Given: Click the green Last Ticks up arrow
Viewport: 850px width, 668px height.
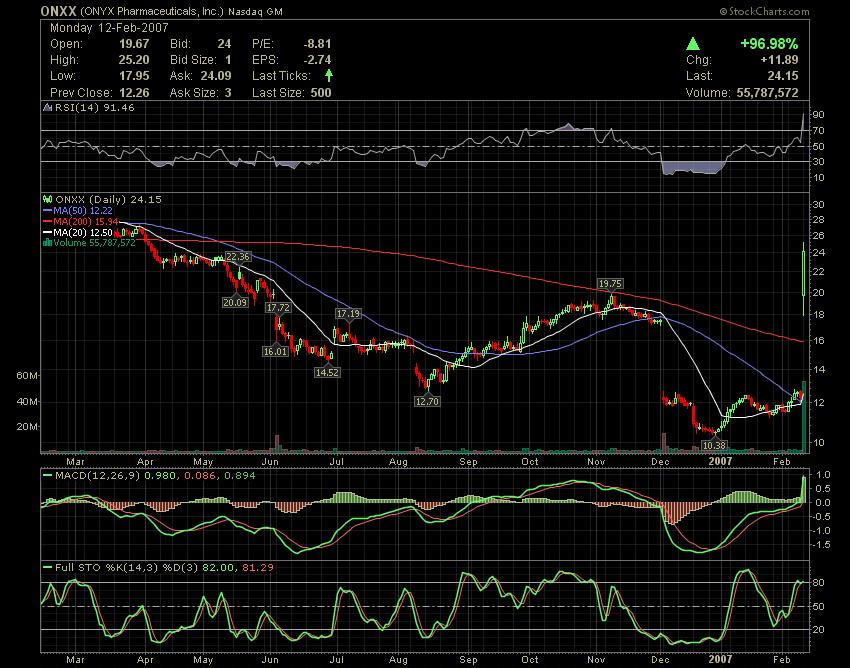Looking at the screenshot, I should pos(329,75).
